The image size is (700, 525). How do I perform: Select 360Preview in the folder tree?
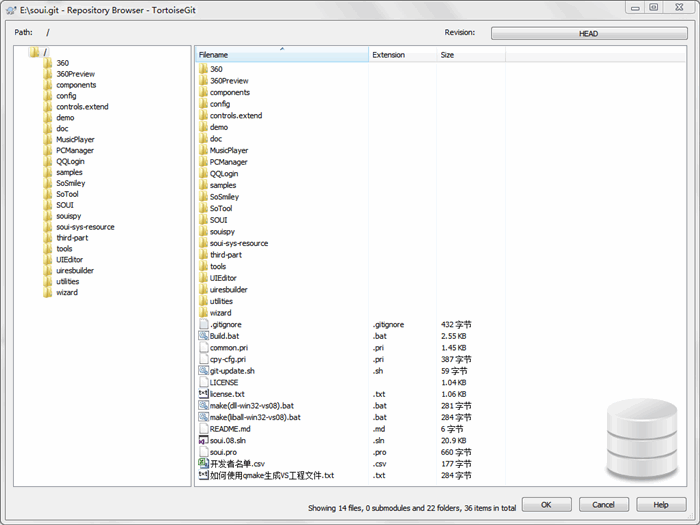(75, 74)
